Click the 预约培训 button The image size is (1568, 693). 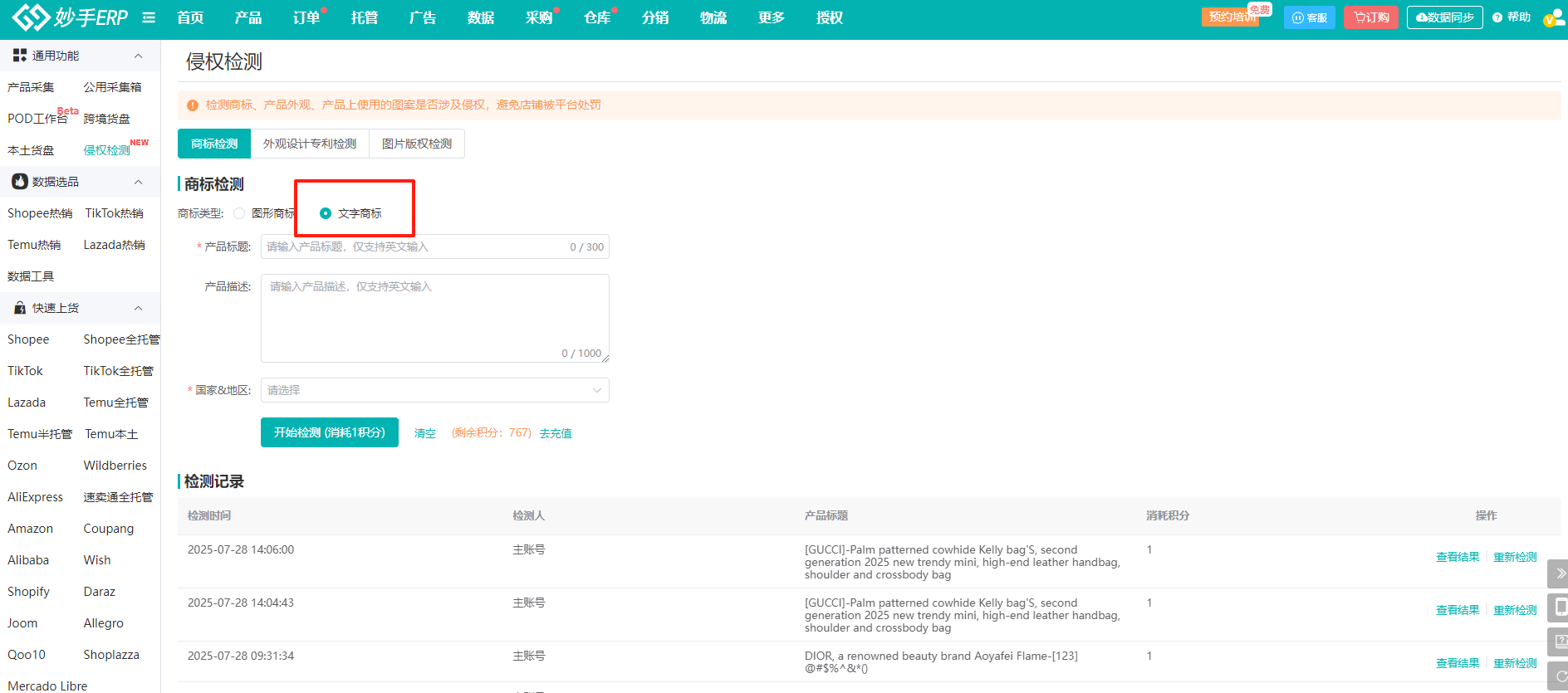point(1231,17)
